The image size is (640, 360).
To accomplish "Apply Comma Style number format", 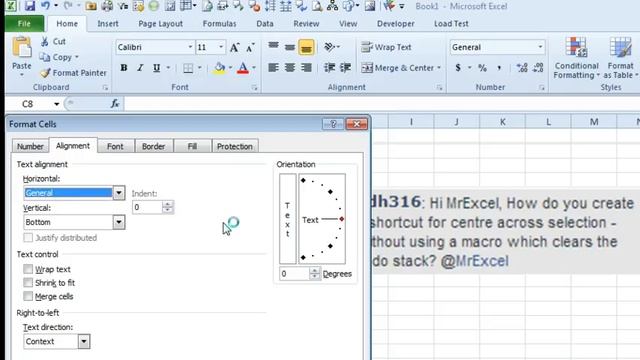I will click(x=499, y=68).
